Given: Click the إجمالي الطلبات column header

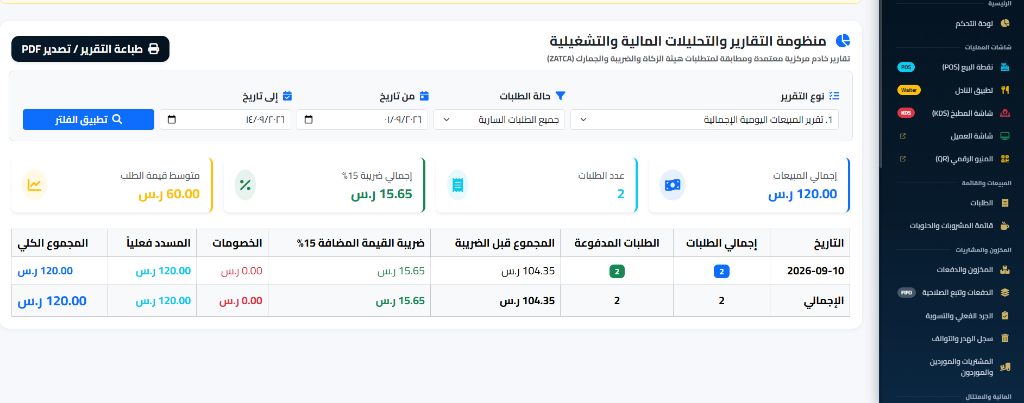Looking at the screenshot, I should [x=722, y=243].
